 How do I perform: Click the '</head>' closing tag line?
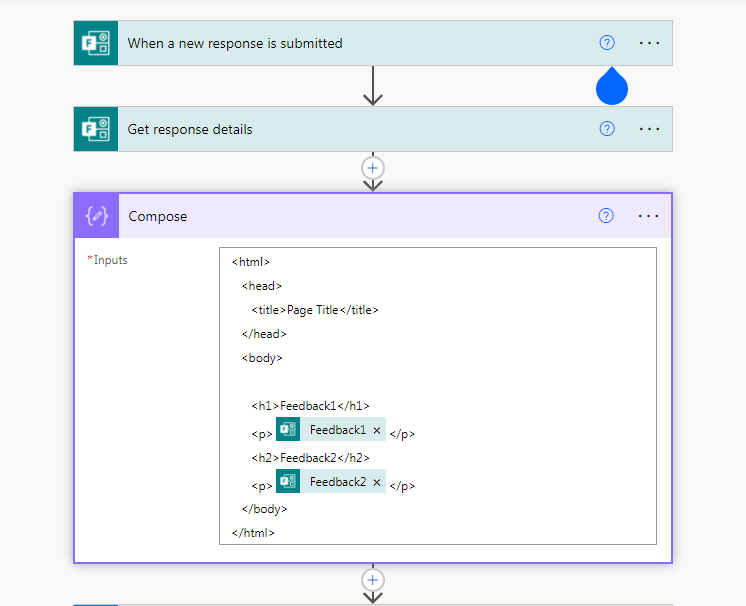pos(264,334)
